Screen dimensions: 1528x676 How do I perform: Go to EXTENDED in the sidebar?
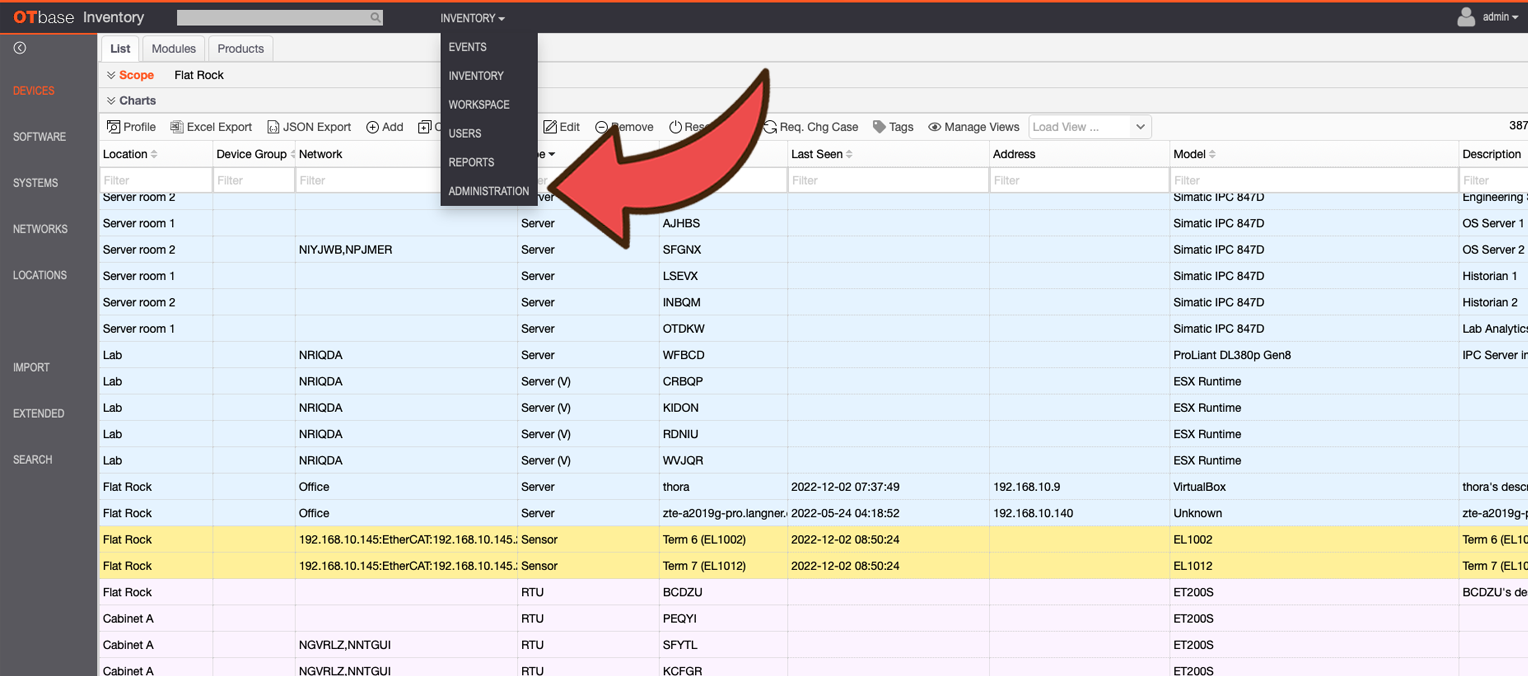click(x=39, y=413)
